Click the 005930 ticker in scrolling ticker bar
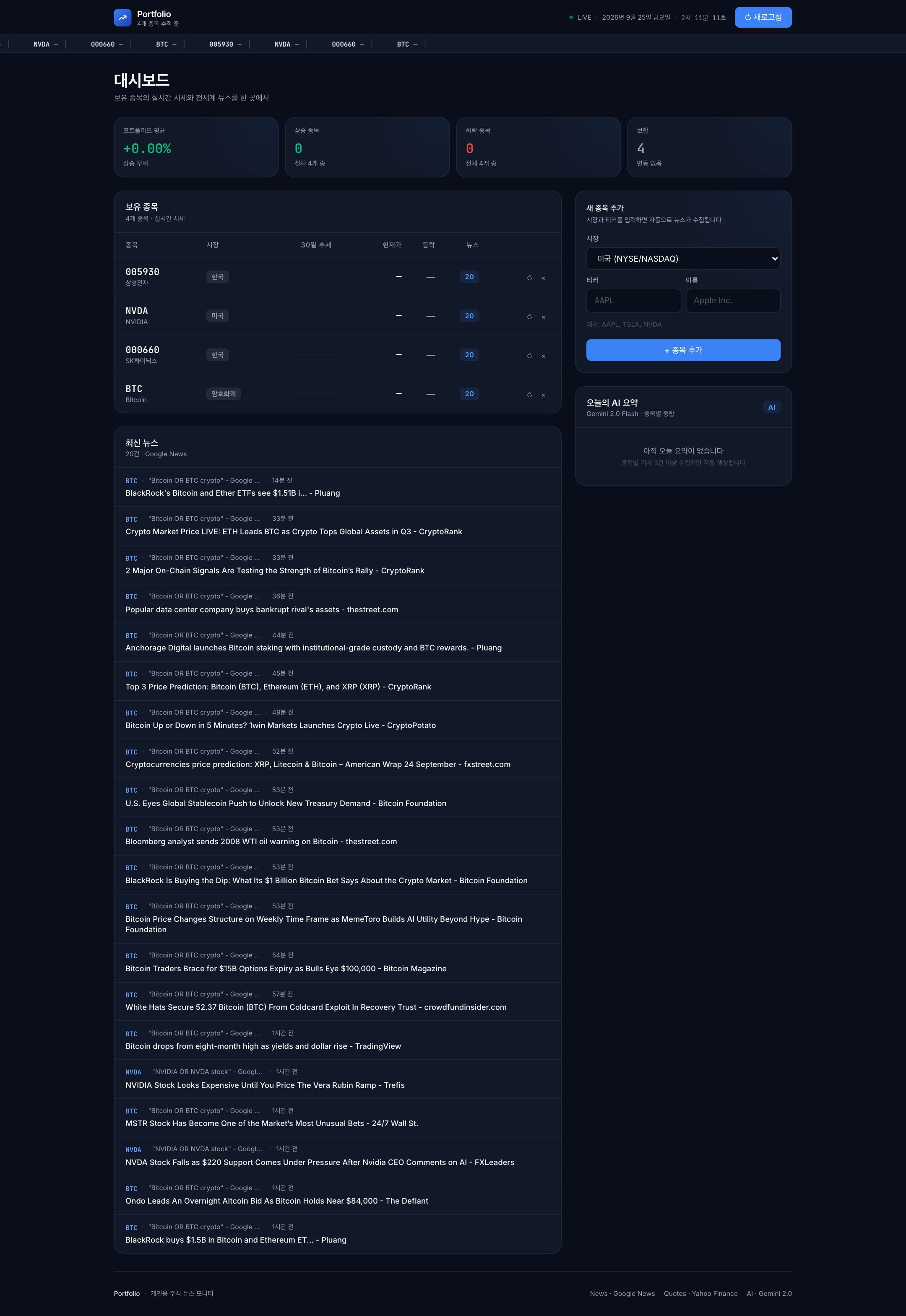The image size is (906, 1316). (225, 44)
